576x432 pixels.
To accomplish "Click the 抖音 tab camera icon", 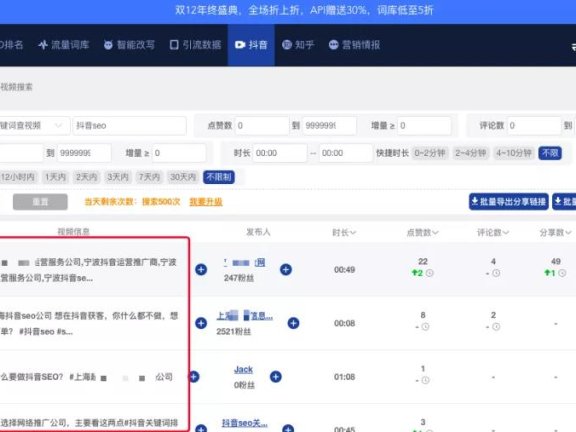I will (240, 45).
